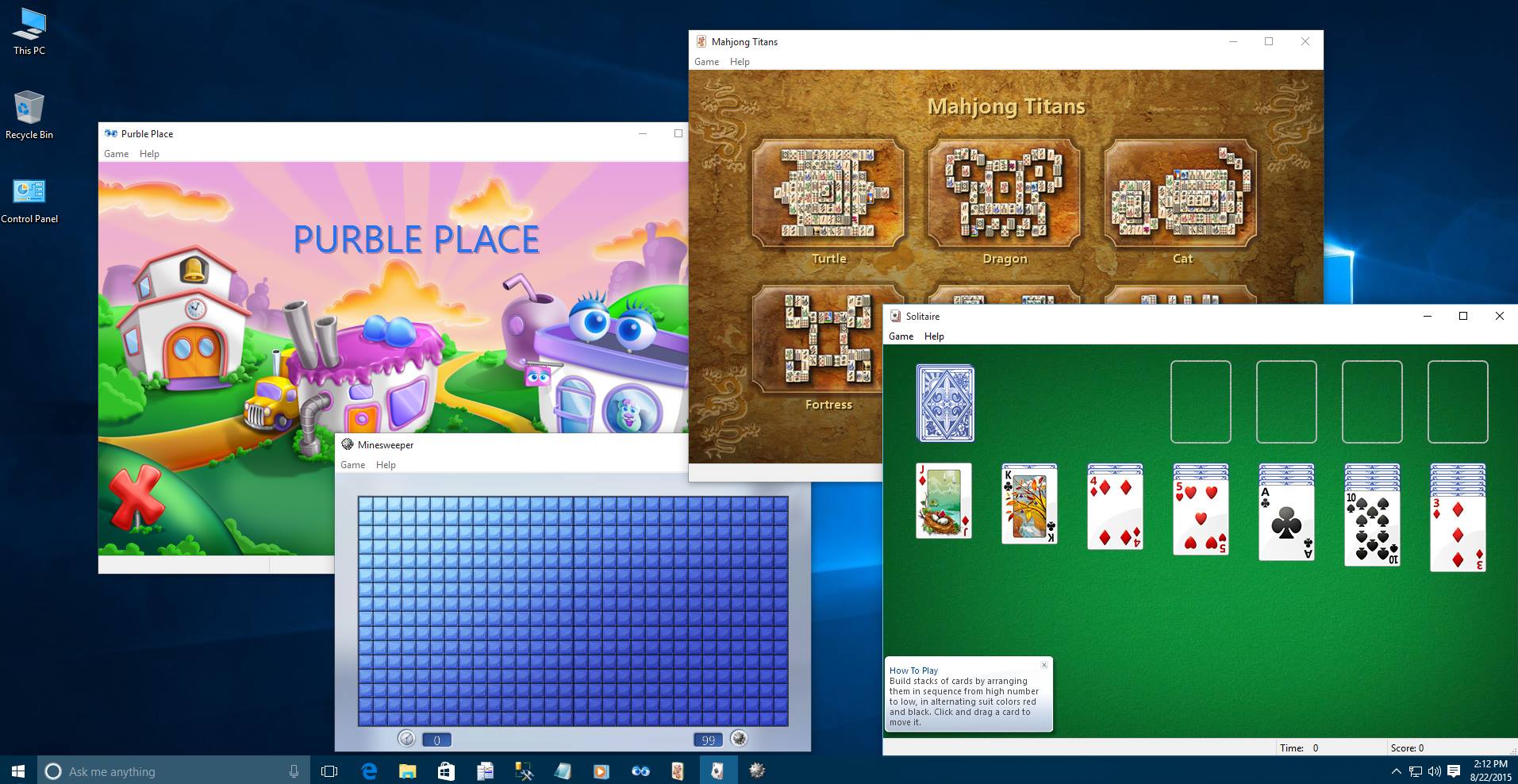Switch to Solitaire via taskbar icon
Viewport: 1518px width, 784px height.
tap(718, 771)
